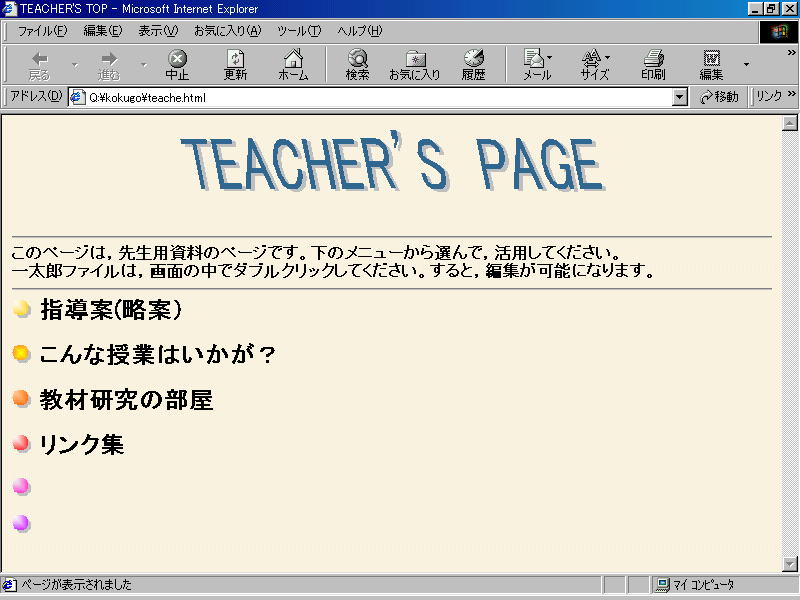Click the status text ページが表示されました
Image resolution: width=800 pixels, height=600 pixels.
pos(76,585)
